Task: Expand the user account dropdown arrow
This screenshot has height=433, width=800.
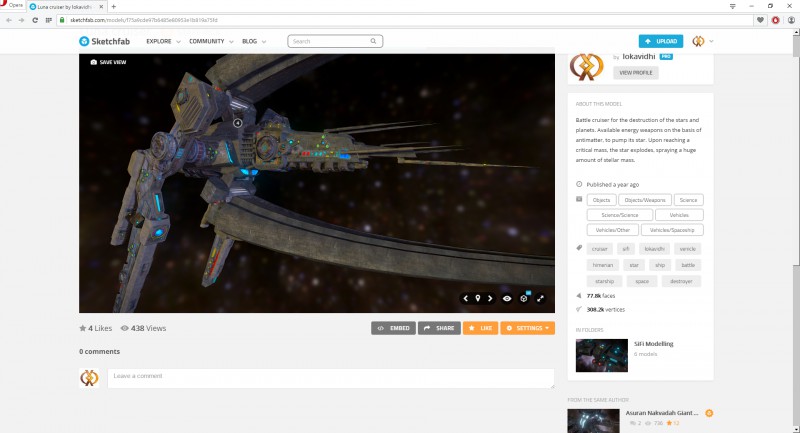Action: (711, 41)
